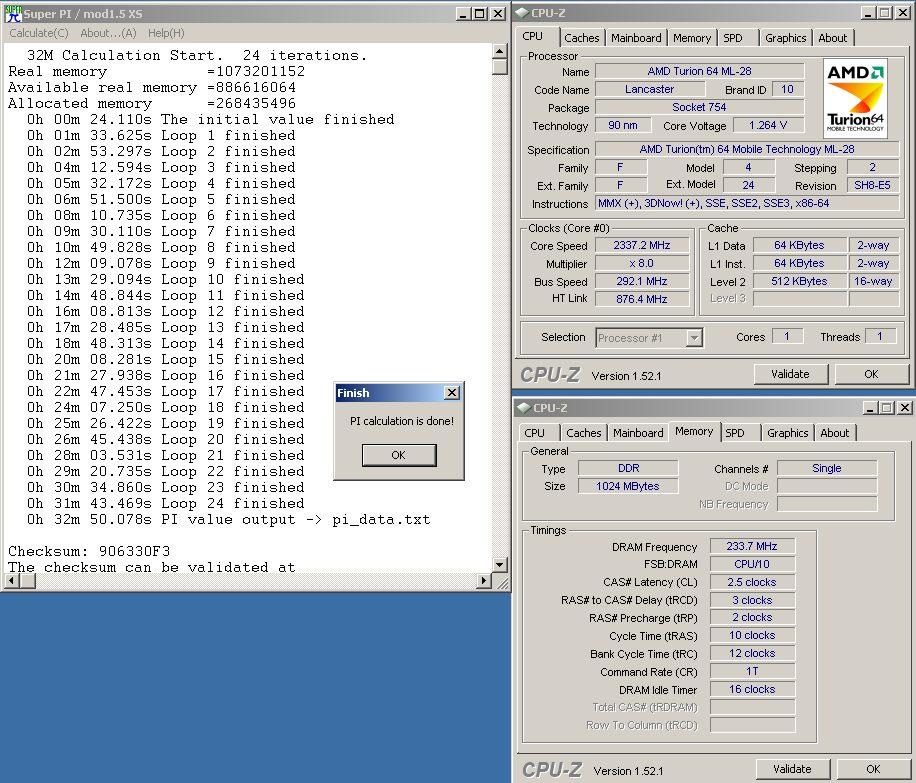The image size is (916, 783).
Task: Open the About...(A) menu in Super PI
Action: click(x=108, y=33)
